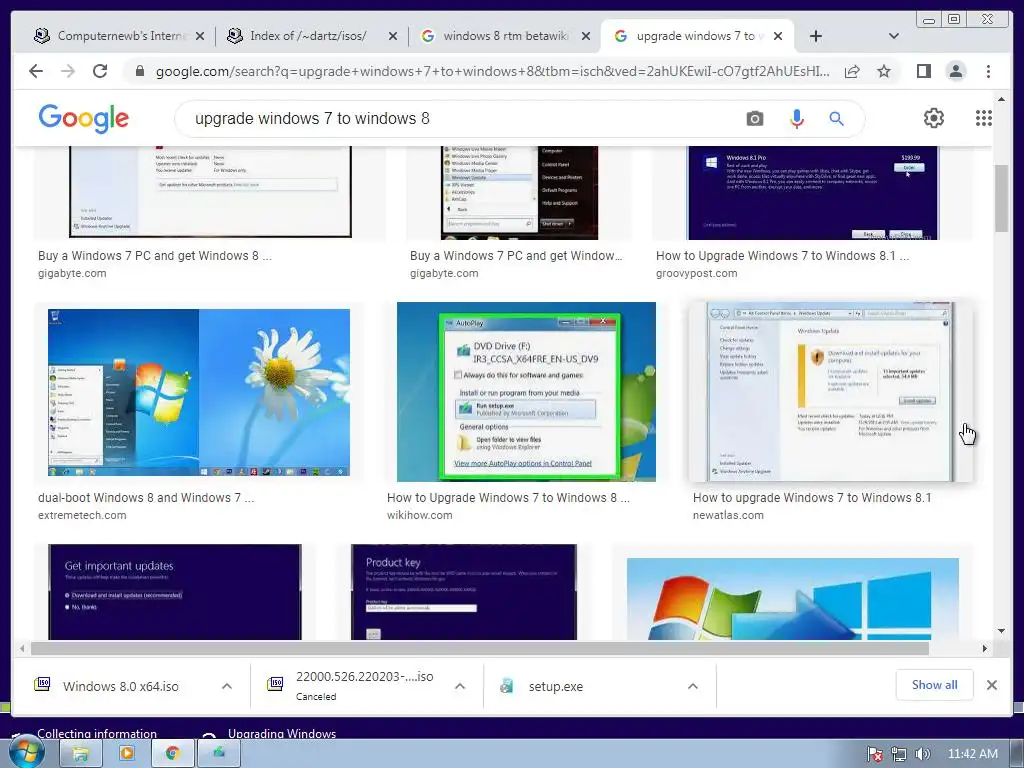Click the network tray icon
Screen dimensions: 1024x768
(x=899, y=754)
